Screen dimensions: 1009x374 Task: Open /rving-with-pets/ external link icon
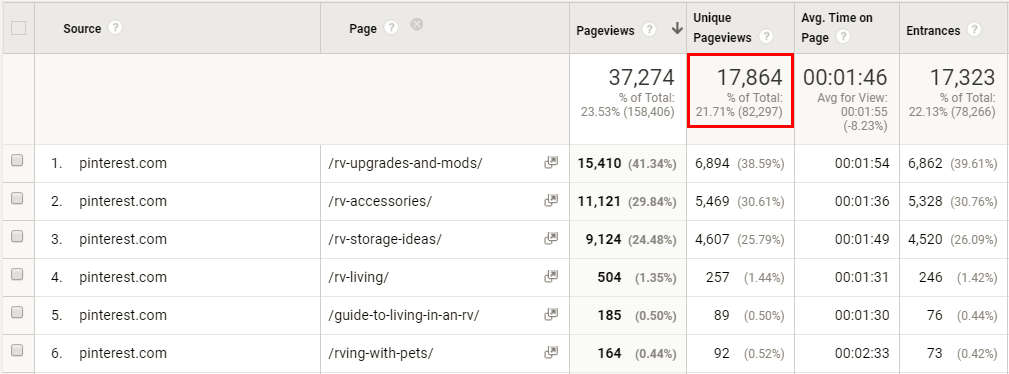pos(551,353)
